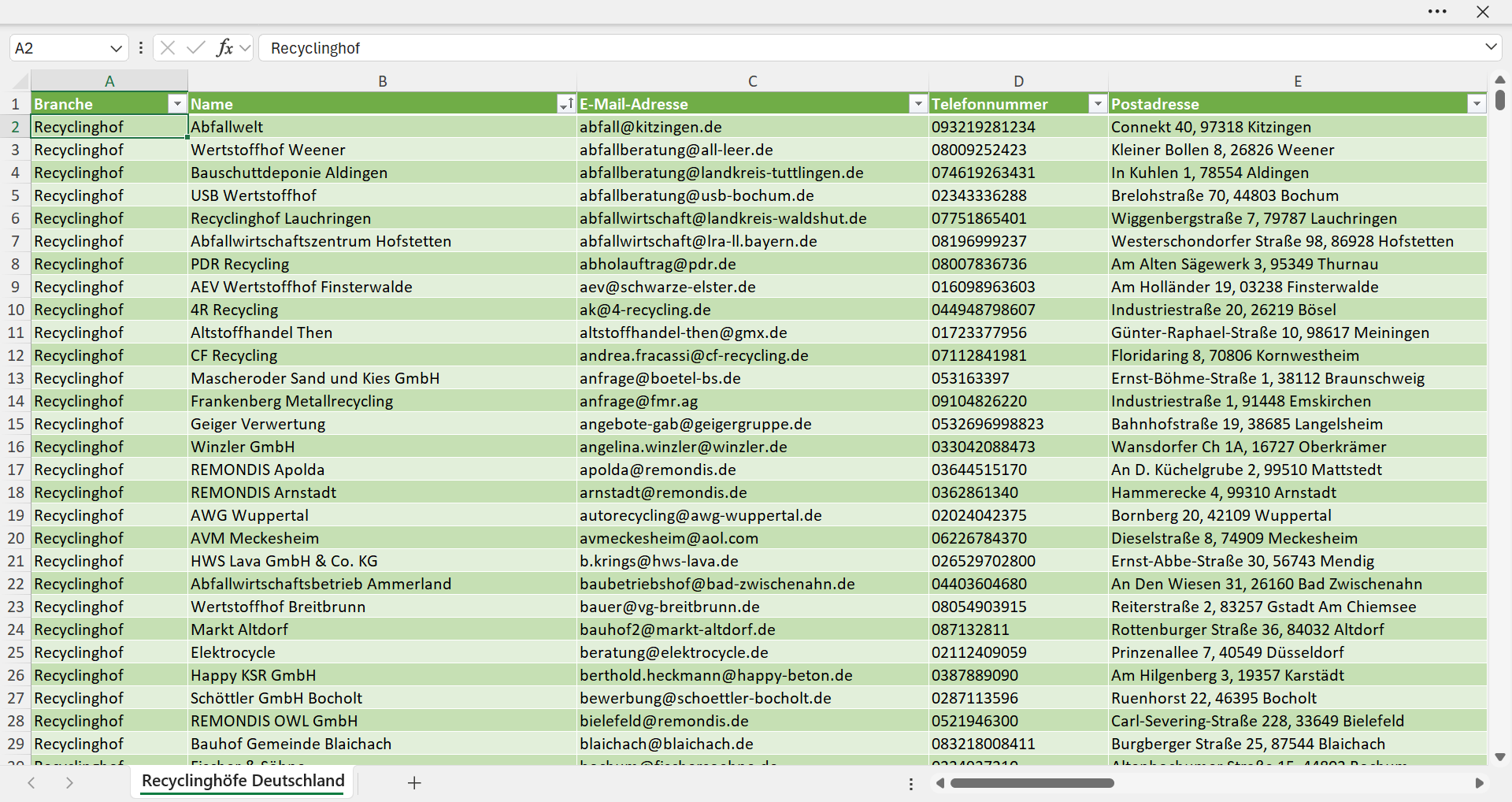Expand the Name Box dropdown arrow
Screen dimensions: 1512x802
(116, 48)
